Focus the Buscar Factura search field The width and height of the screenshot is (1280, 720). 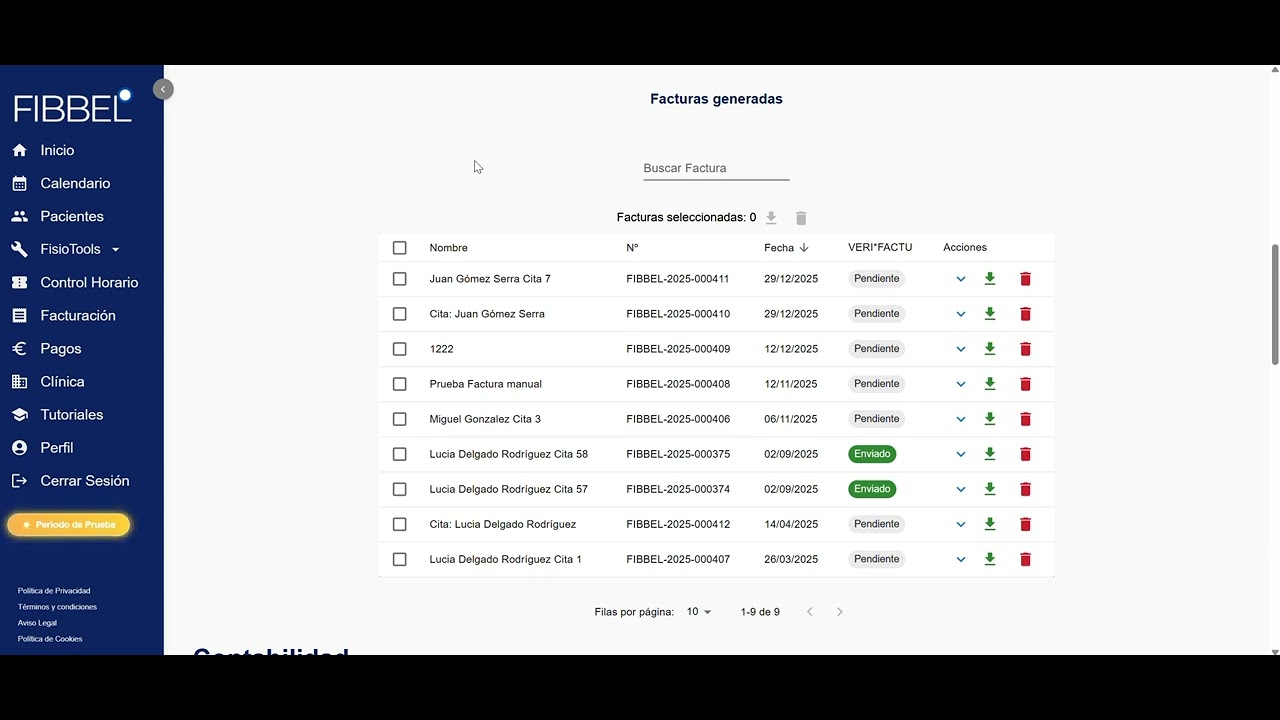click(716, 168)
